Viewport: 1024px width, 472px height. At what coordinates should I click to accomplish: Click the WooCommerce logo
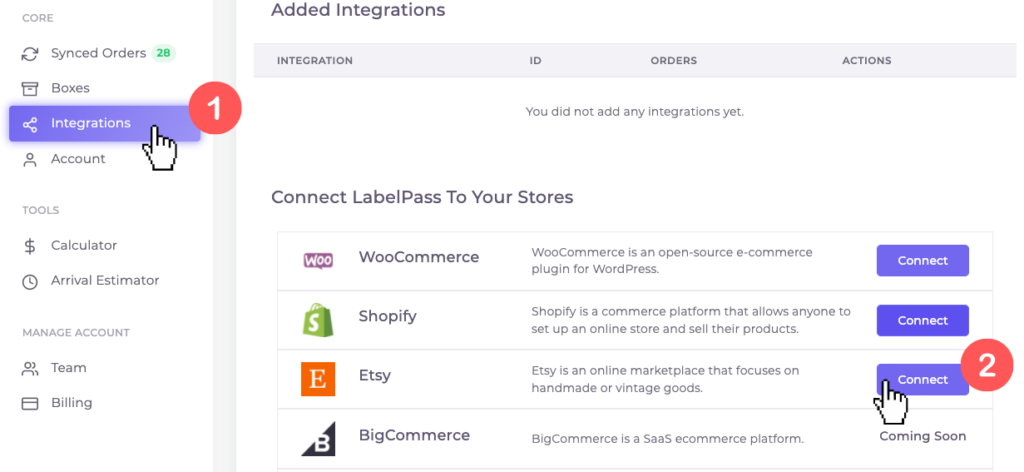(318, 260)
